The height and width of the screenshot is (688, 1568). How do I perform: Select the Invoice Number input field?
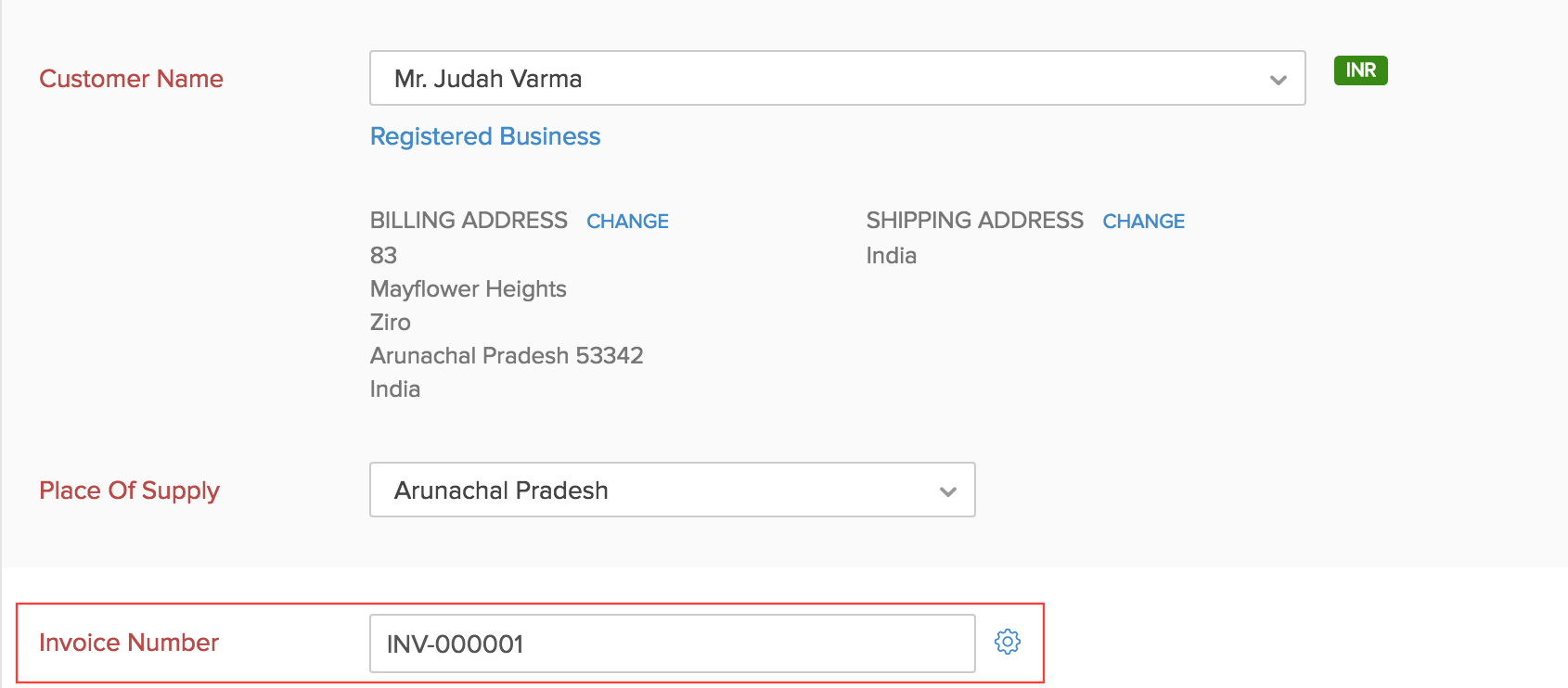point(672,643)
